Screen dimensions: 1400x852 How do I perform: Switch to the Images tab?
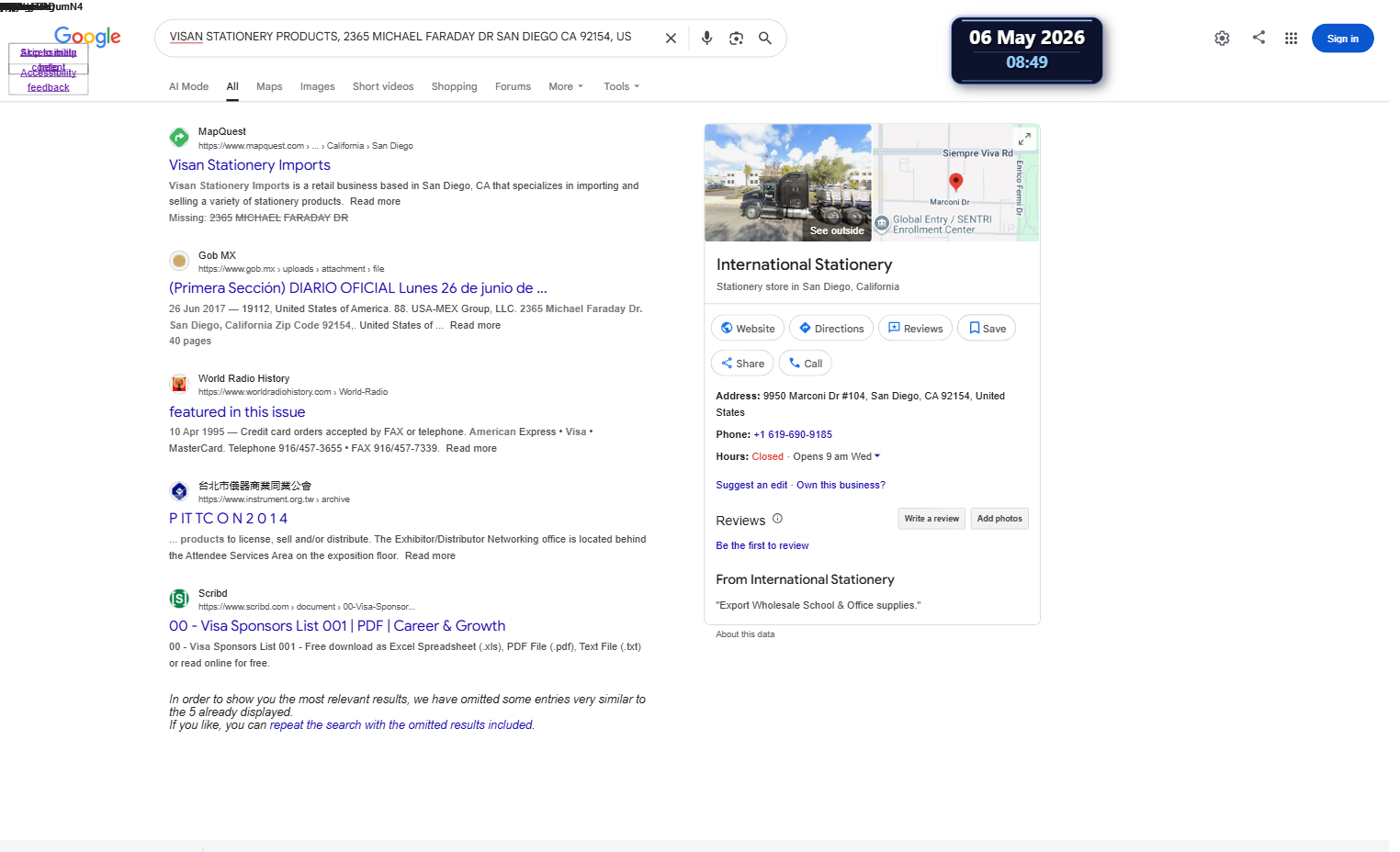[x=317, y=86]
